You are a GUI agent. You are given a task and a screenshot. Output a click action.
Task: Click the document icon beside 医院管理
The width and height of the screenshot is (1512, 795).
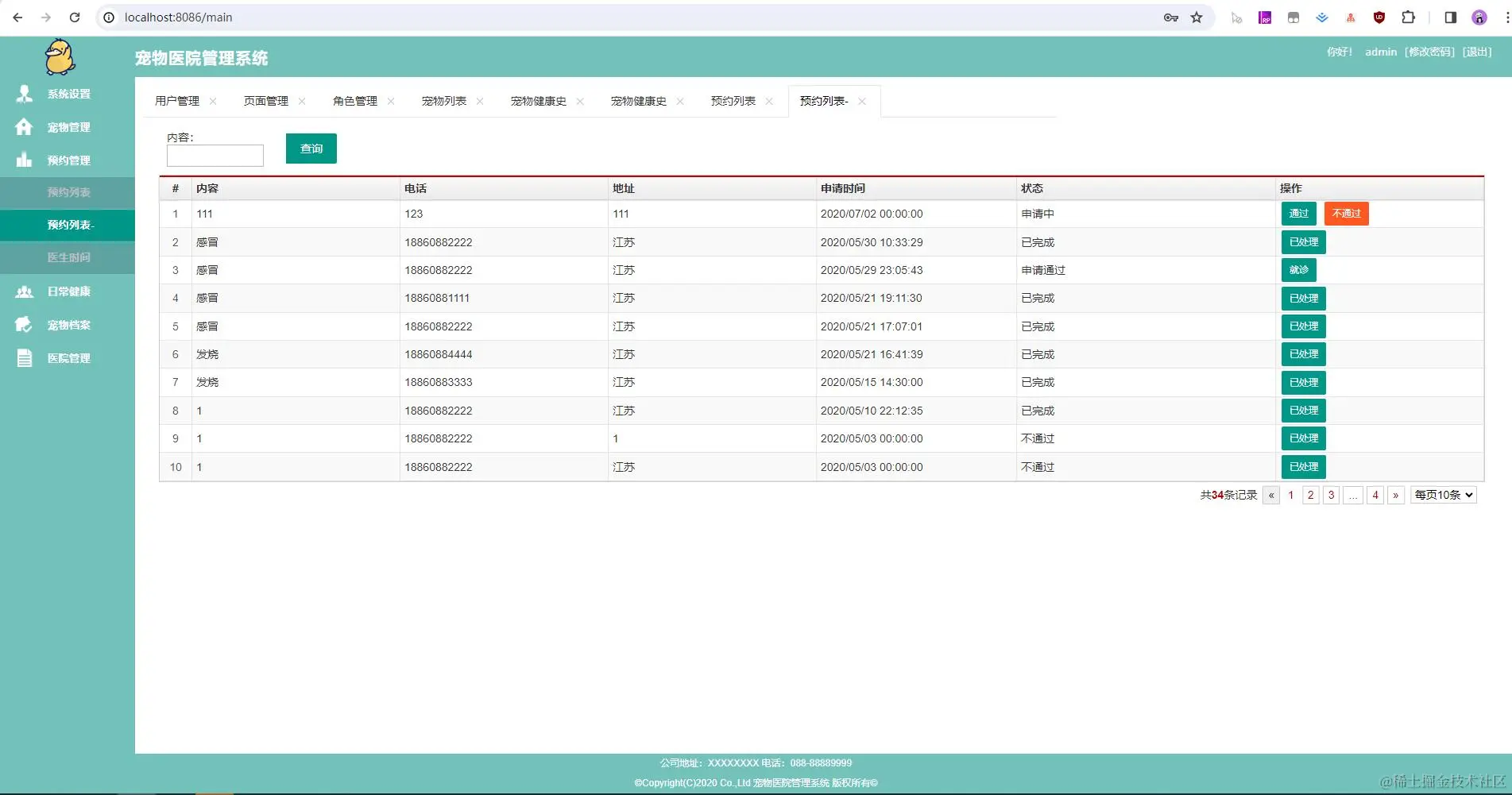pos(25,358)
